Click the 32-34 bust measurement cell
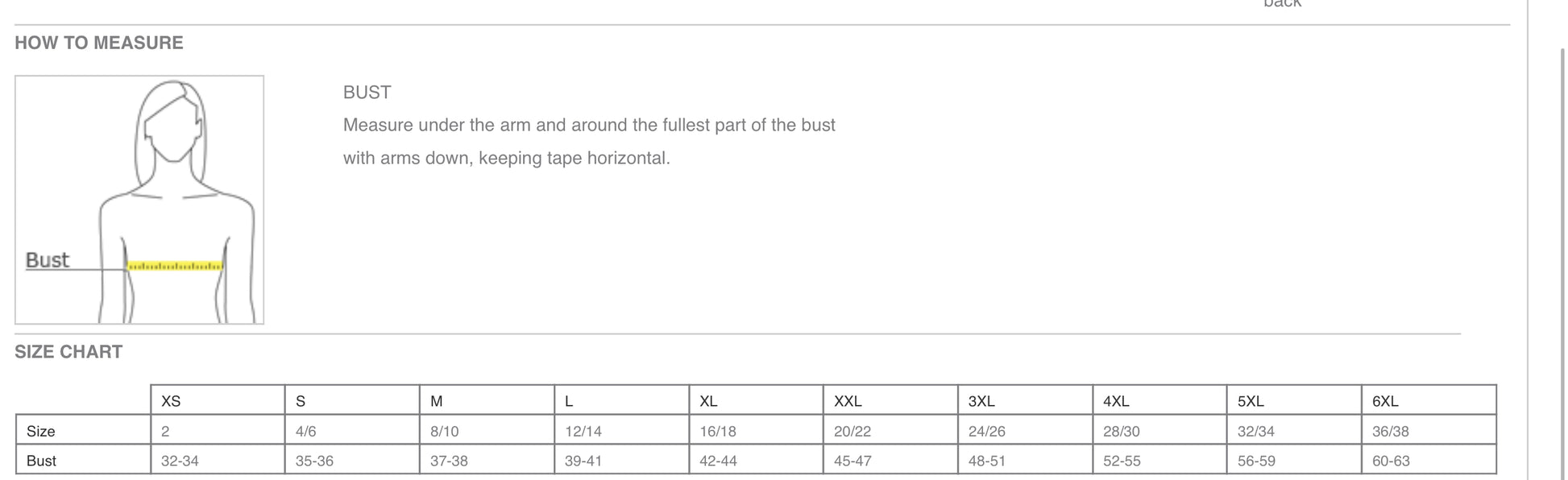This screenshot has width=1568, height=480. [180, 461]
